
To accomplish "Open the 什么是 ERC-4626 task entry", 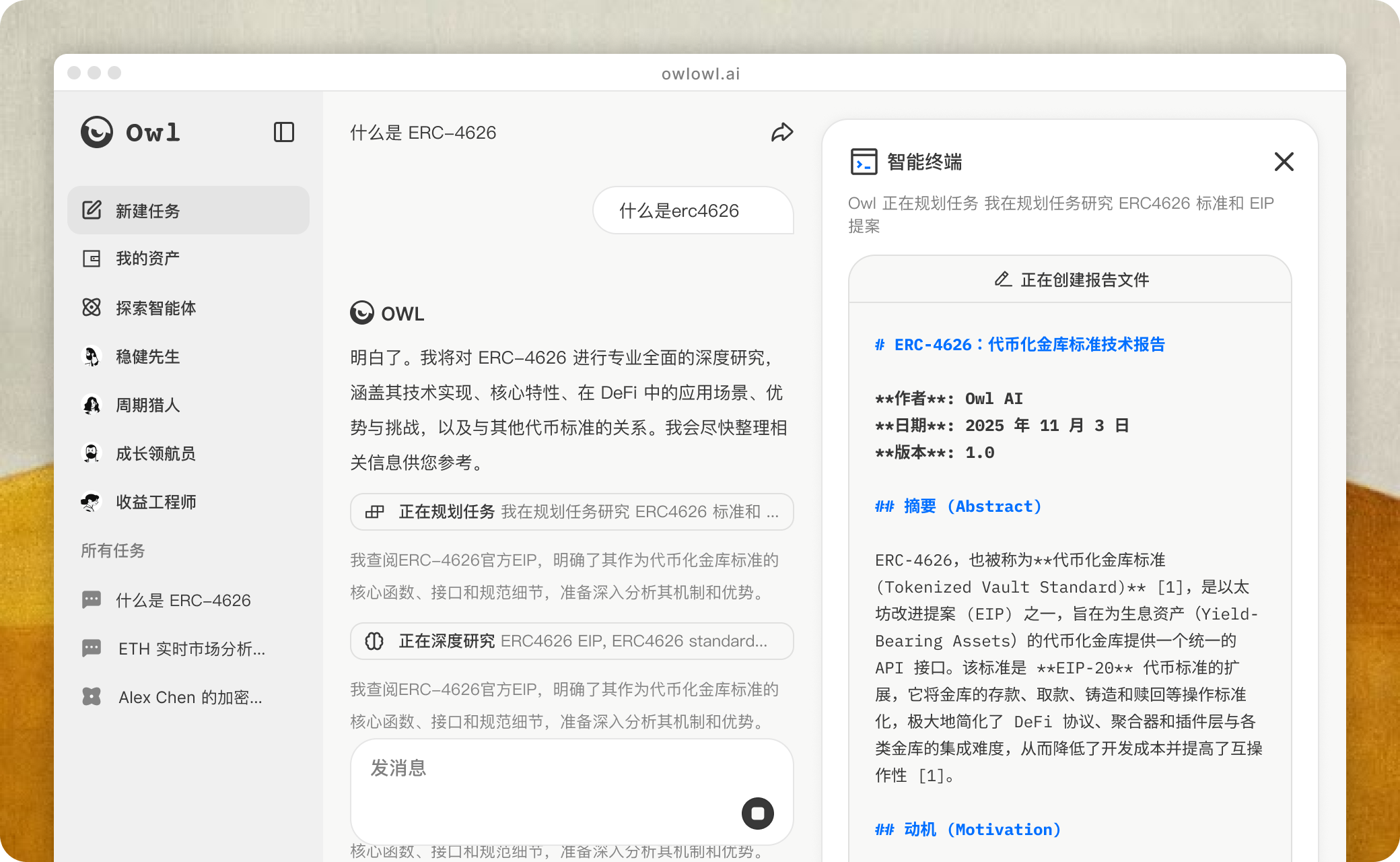I will click(x=188, y=599).
